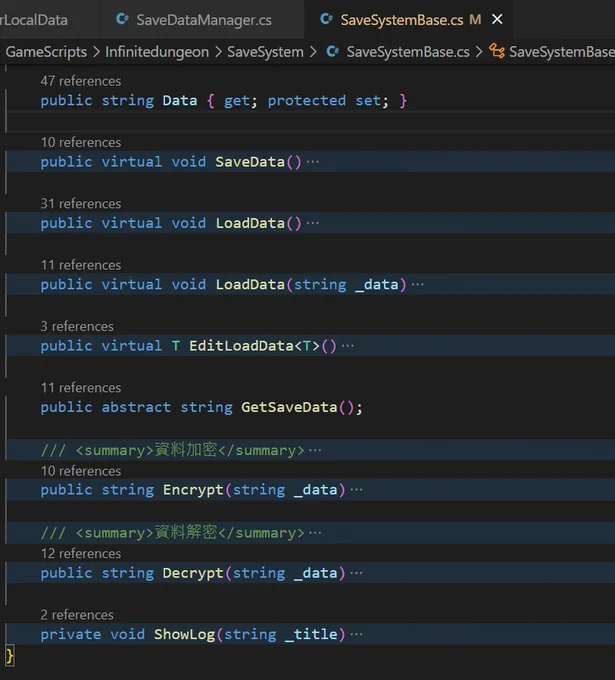This screenshot has height=680, width=615.
Task: Expand the folded 資料解密 summary comment
Action: tap(315, 533)
